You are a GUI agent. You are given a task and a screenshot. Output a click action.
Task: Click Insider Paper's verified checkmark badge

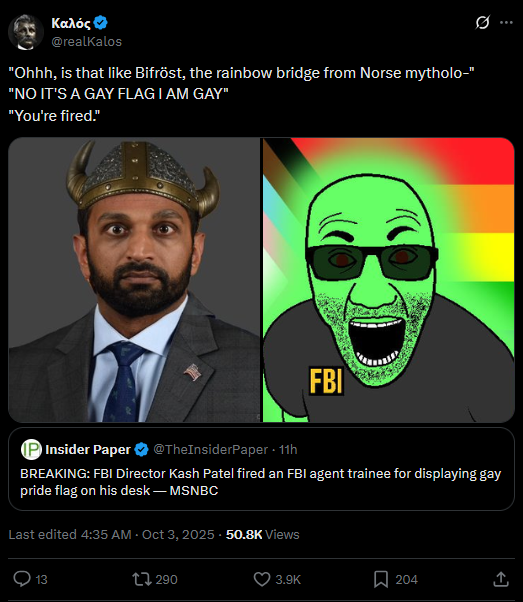click(x=141, y=450)
